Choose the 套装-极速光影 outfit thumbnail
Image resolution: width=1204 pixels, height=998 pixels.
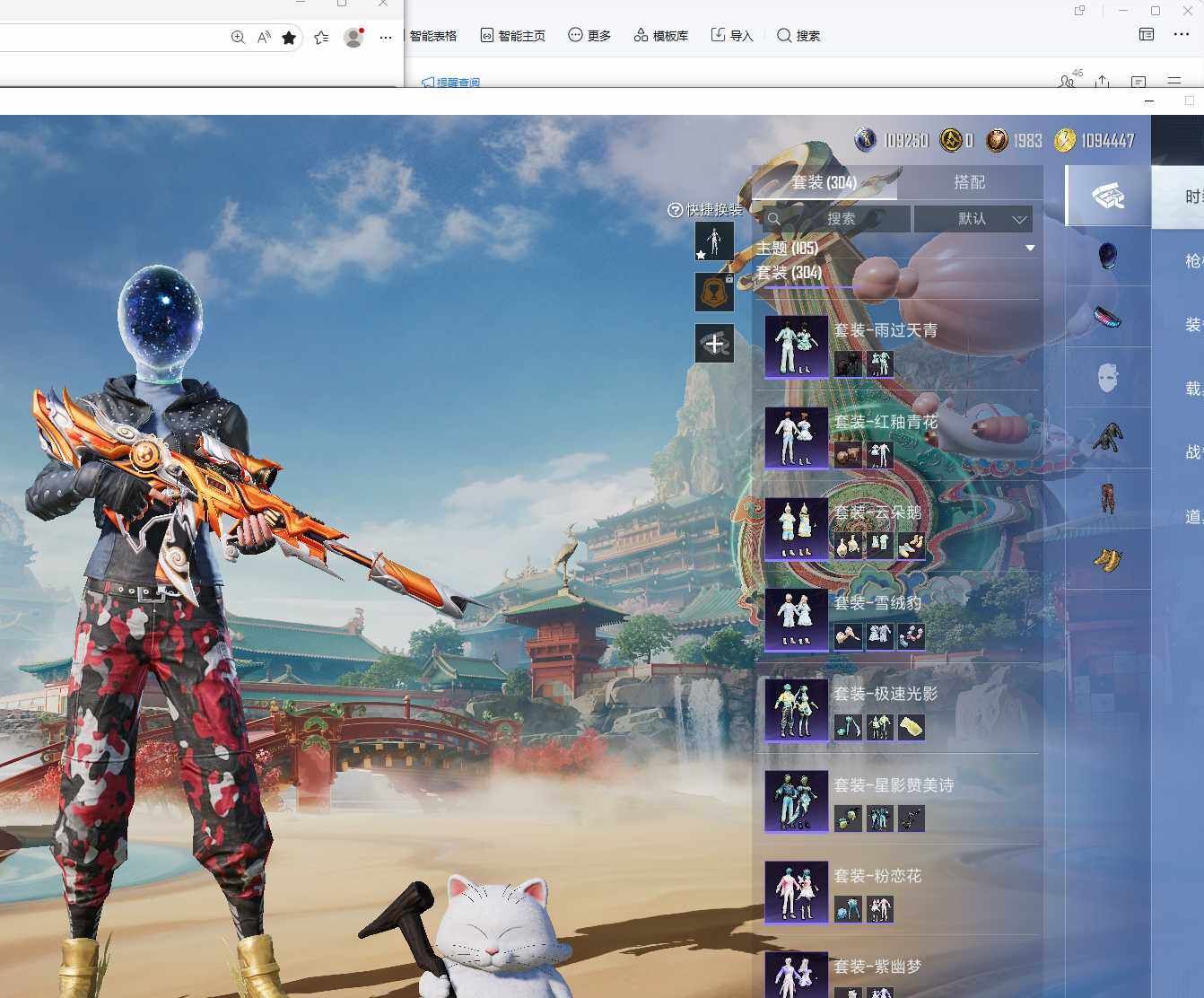[796, 709]
